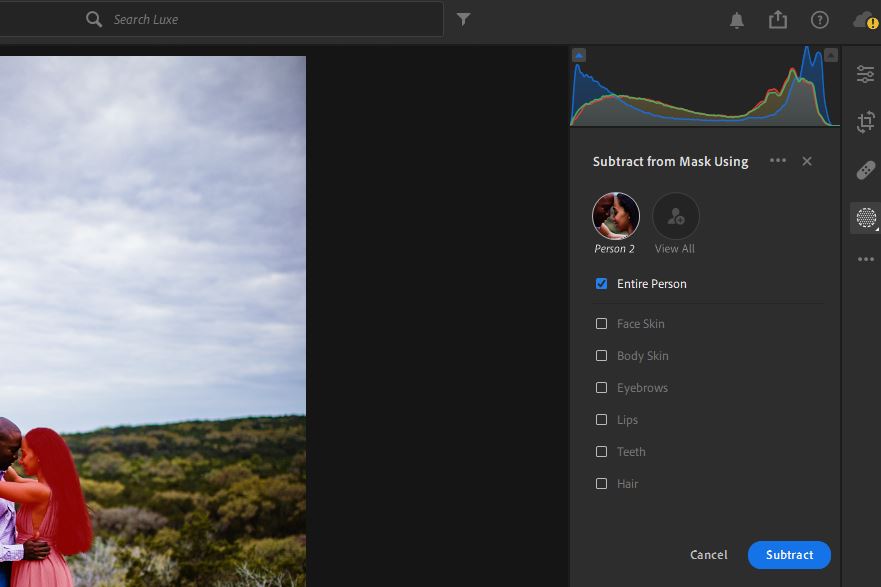This screenshot has width=881, height=587.
Task: Click the blue Subtract button
Action: pos(789,555)
